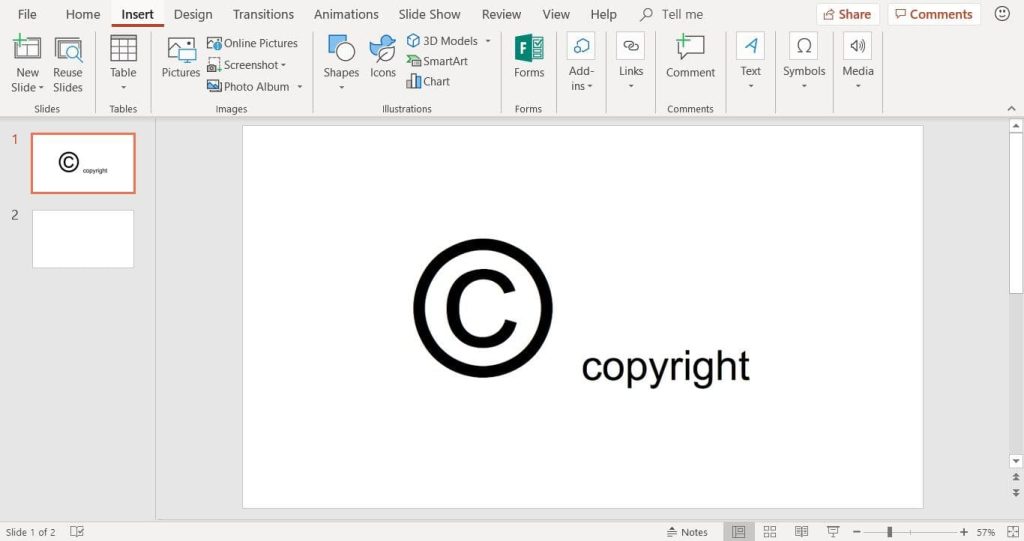Fit slide to current window
The height and width of the screenshot is (541, 1024).
click(x=1013, y=532)
